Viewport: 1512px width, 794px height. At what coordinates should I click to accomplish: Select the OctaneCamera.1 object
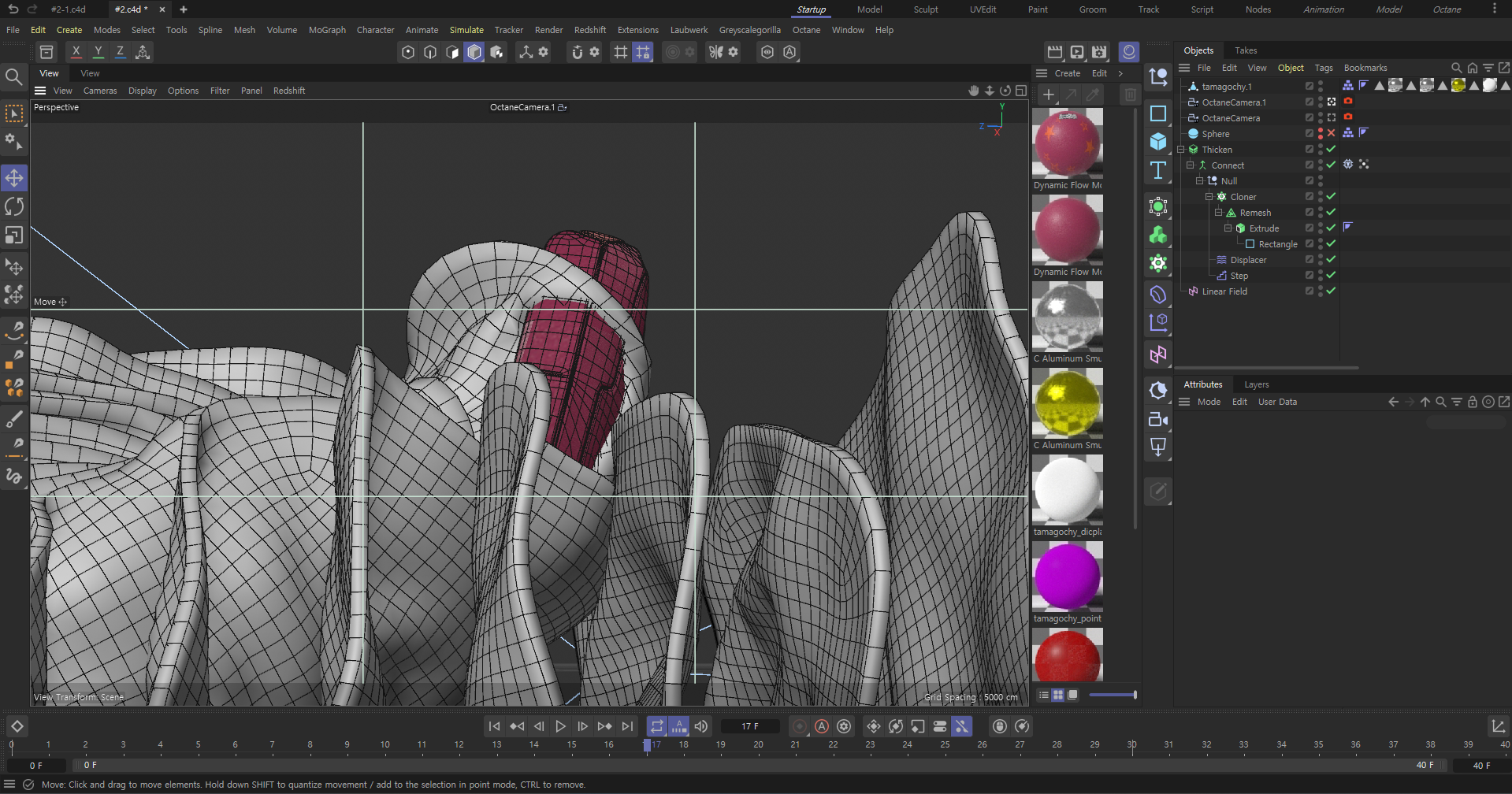coord(1234,102)
